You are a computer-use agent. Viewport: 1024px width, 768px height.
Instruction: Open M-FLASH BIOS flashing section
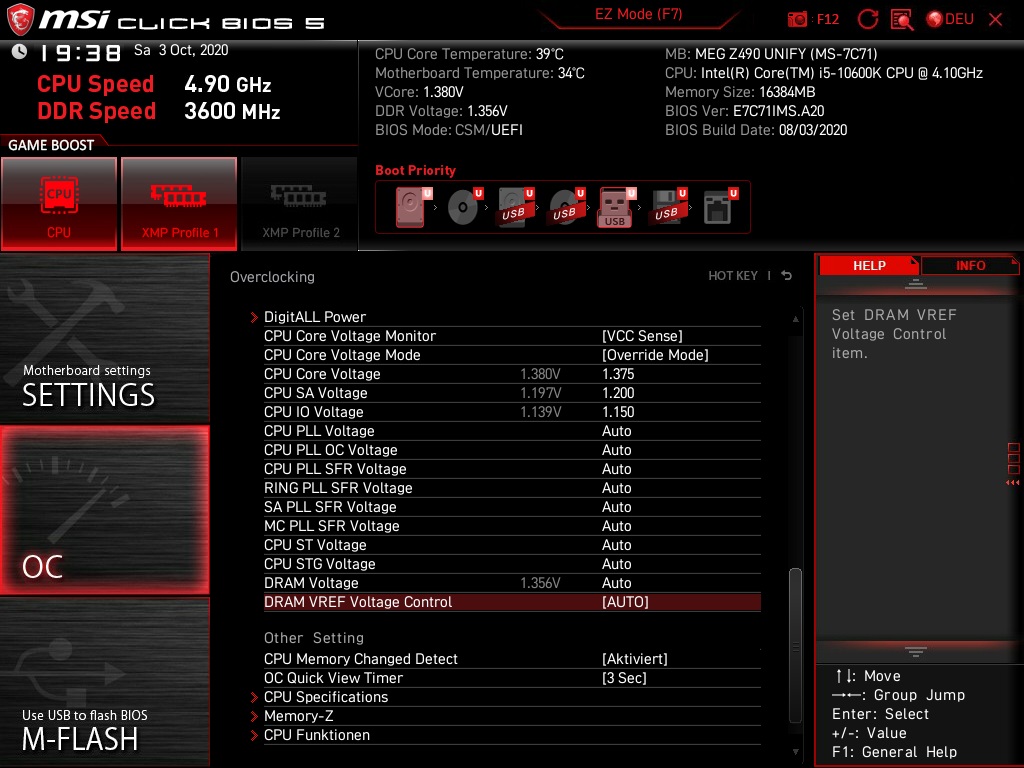pyautogui.click(x=104, y=682)
